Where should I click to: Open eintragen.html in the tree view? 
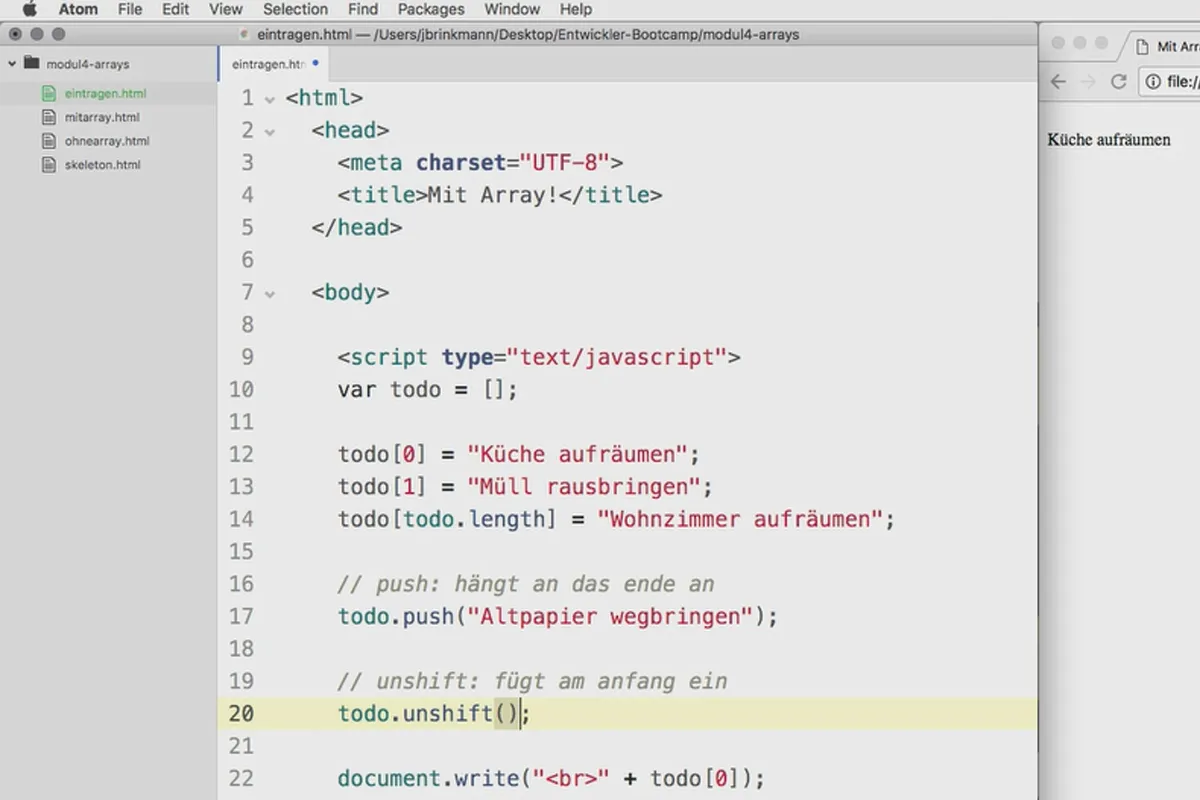[105, 93]
